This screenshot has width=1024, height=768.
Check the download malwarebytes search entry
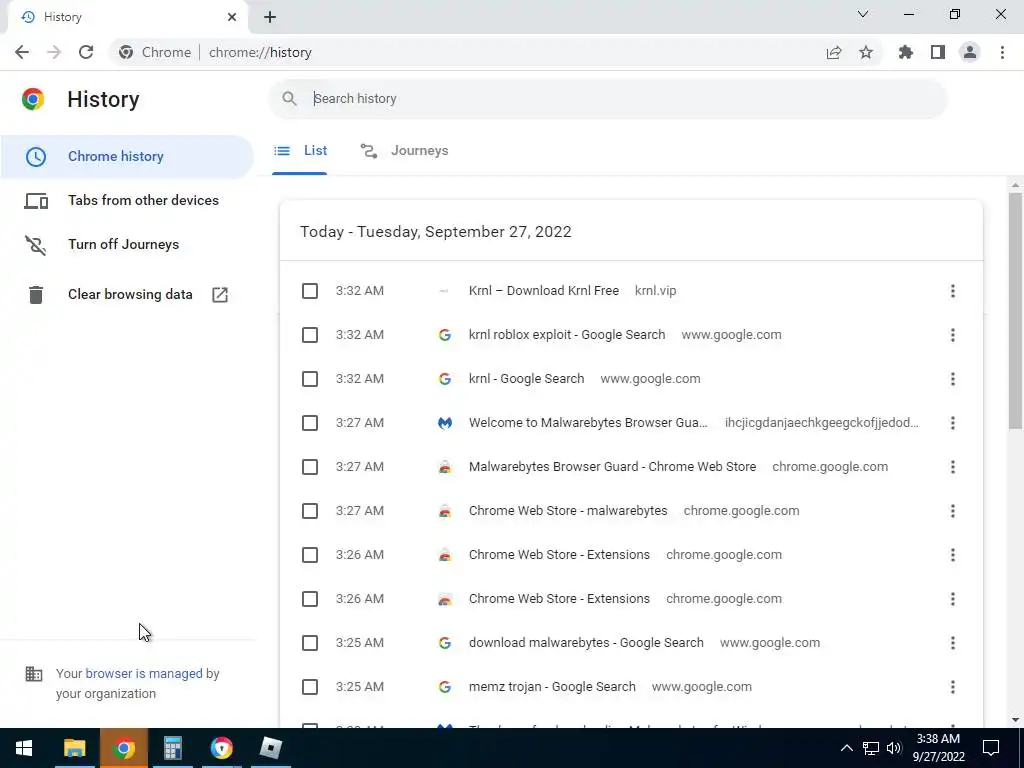point(310,643)
